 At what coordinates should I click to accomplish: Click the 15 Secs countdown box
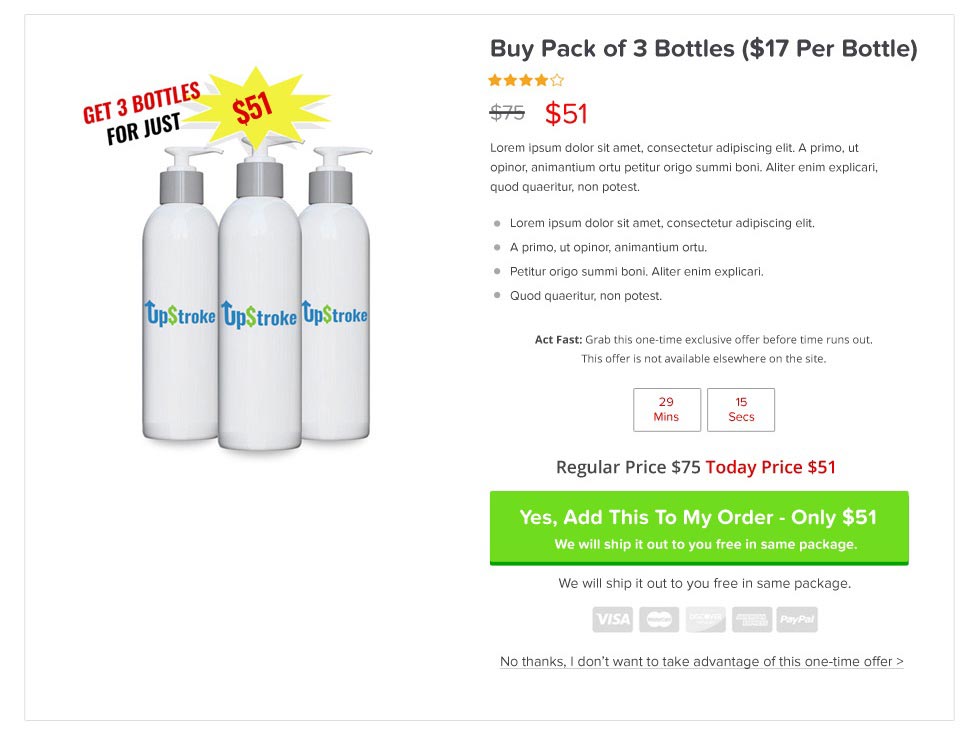pos(740,409)
